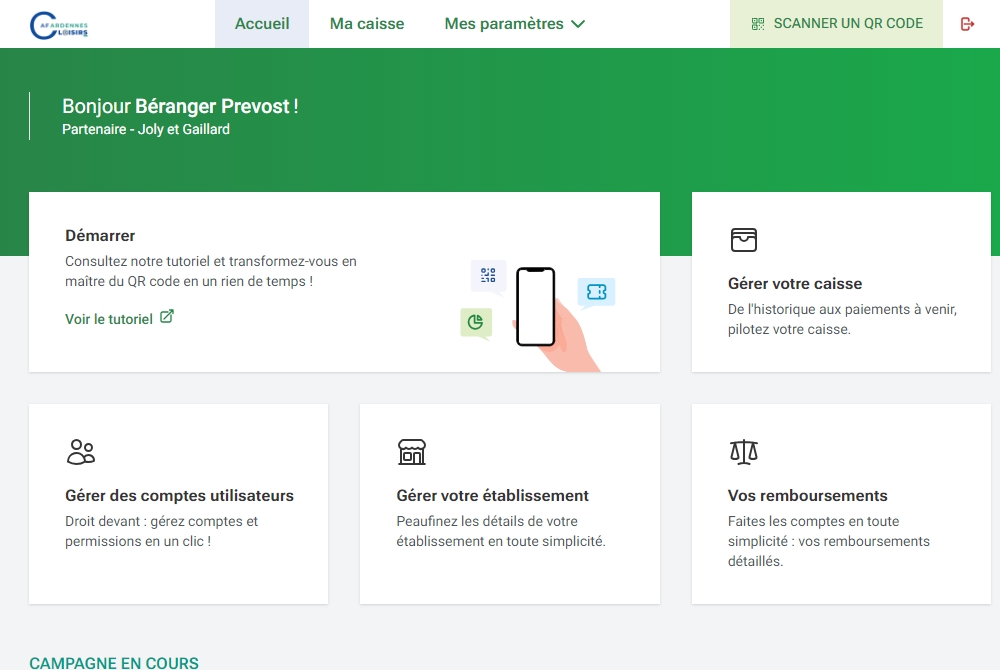
Task: Click the green pie chart bubble
Action: coord(476,322)
